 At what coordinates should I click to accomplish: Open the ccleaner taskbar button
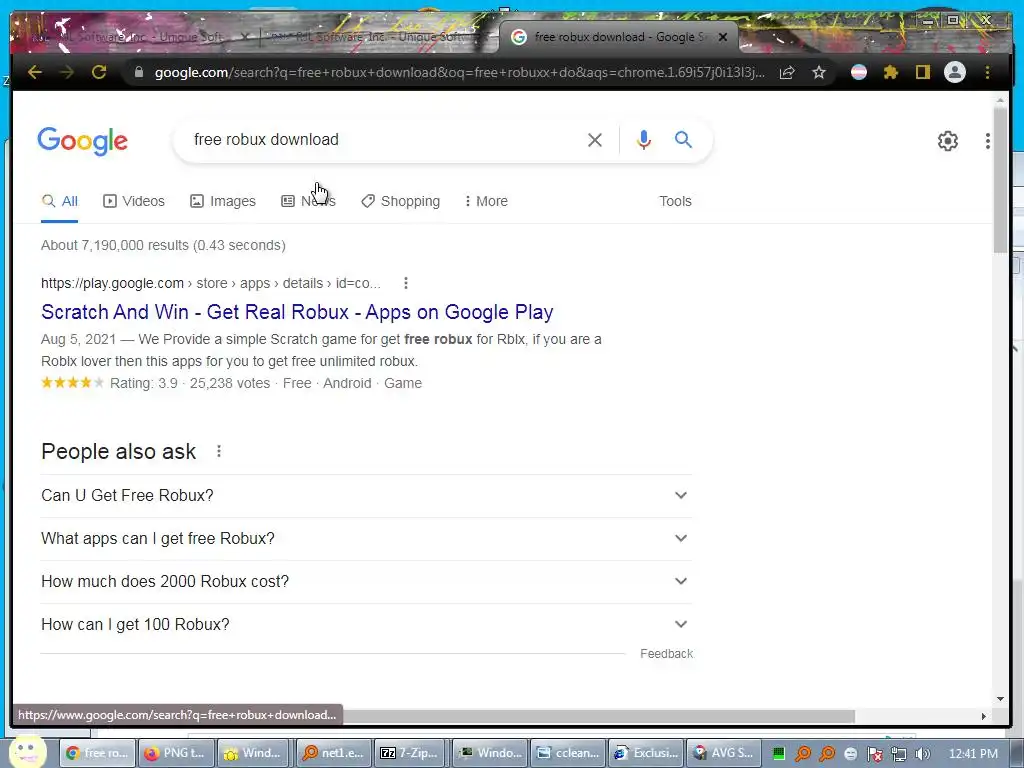568,753
